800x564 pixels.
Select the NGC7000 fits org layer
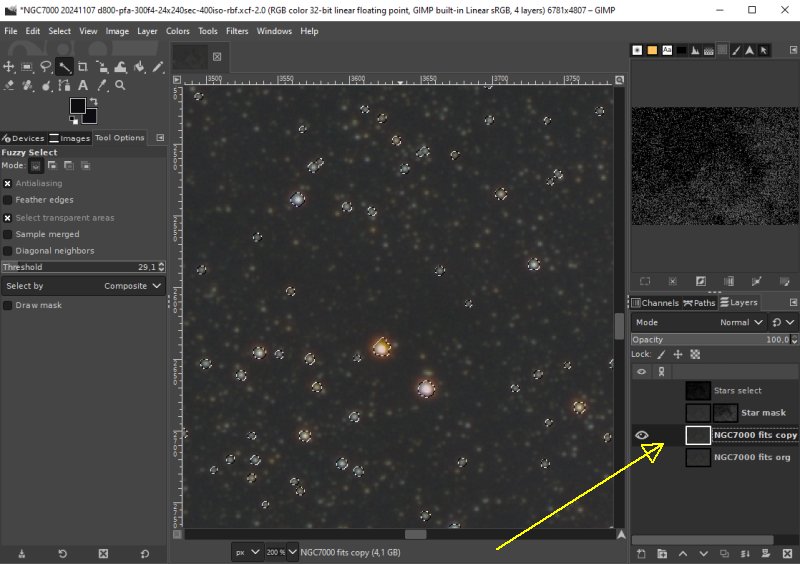tap(752, 457)
